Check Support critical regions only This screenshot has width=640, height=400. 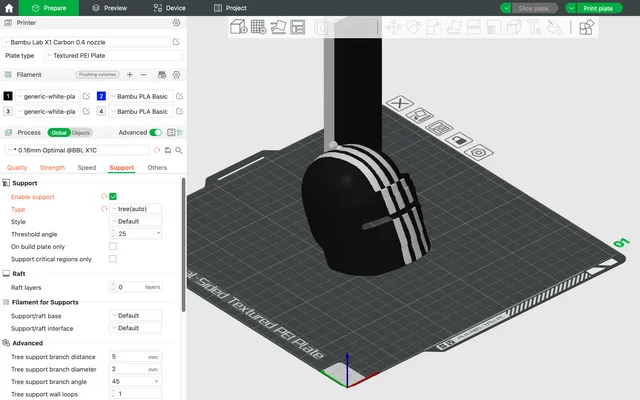[113, 259]
